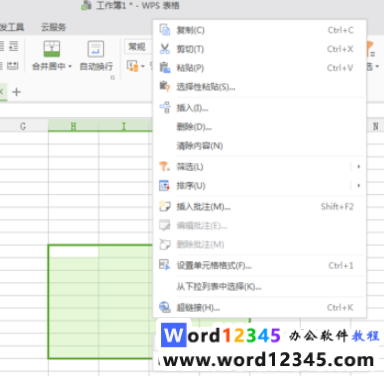Choose Insert Comment (插入批注)

click(x=260, y=207)
